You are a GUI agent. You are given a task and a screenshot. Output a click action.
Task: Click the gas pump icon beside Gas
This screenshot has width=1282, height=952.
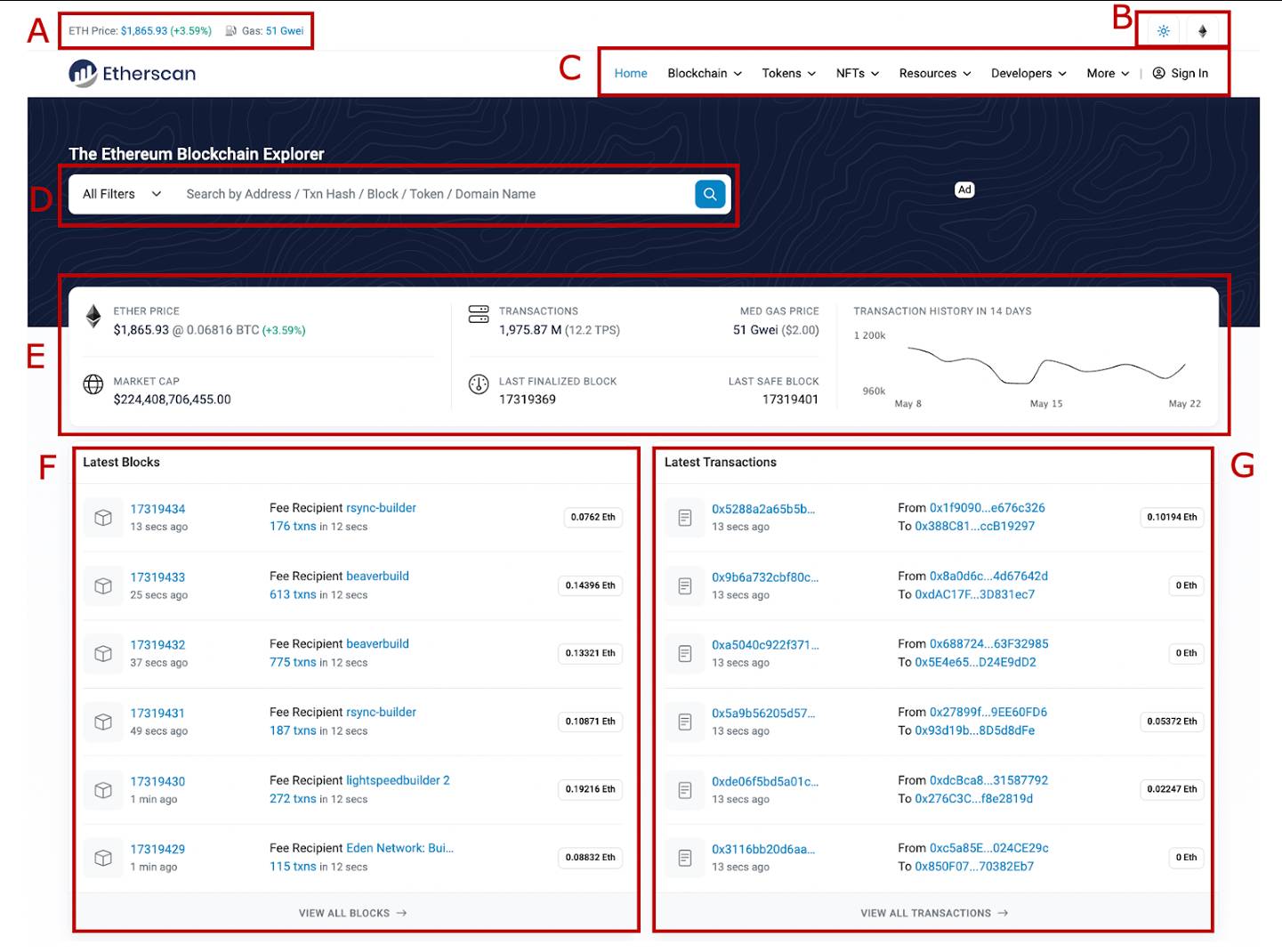tap(230, 31)
